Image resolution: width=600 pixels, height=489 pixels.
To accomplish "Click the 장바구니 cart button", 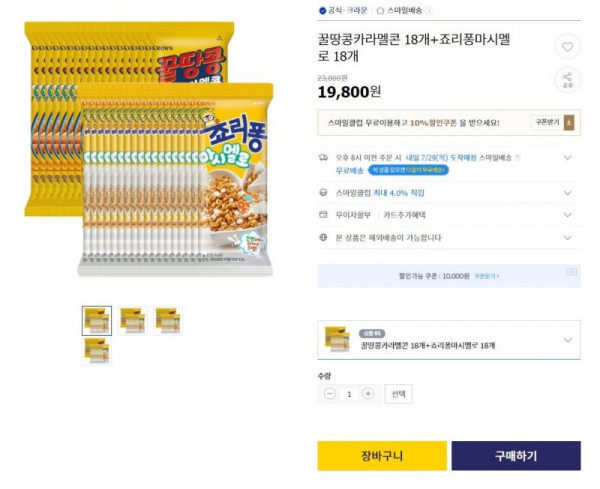I will 382,456.
